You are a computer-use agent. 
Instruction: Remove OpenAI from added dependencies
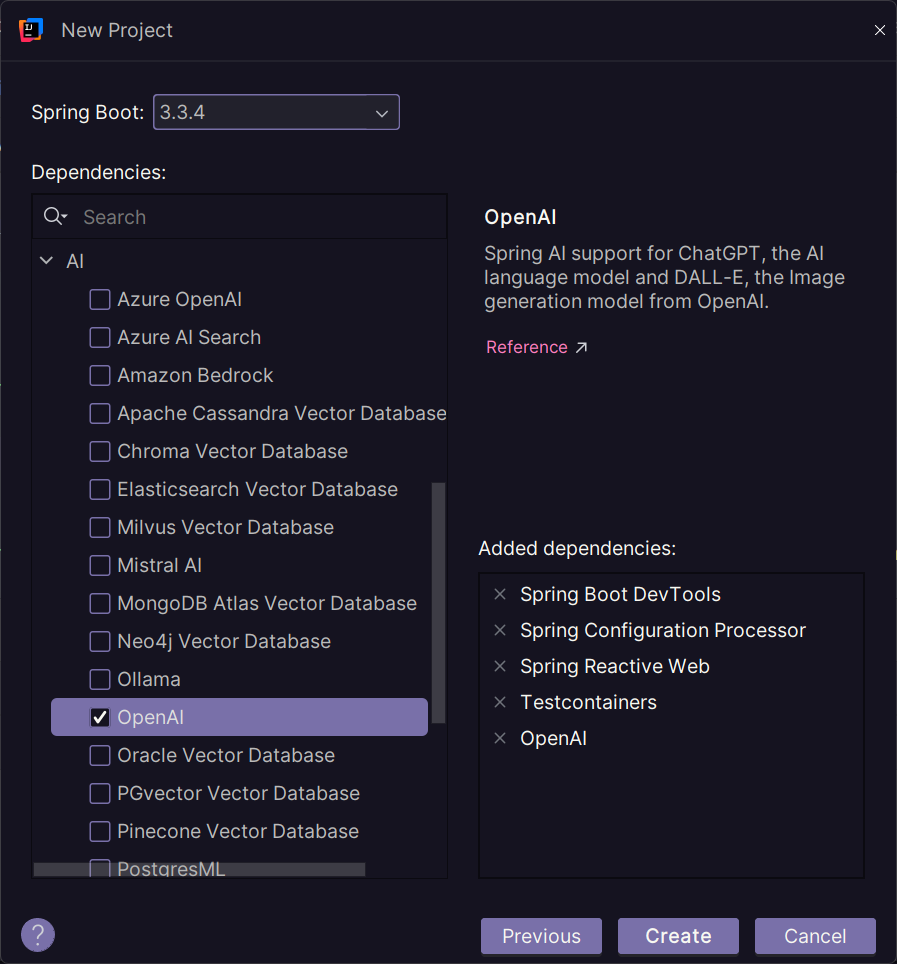tap(500, 739)
